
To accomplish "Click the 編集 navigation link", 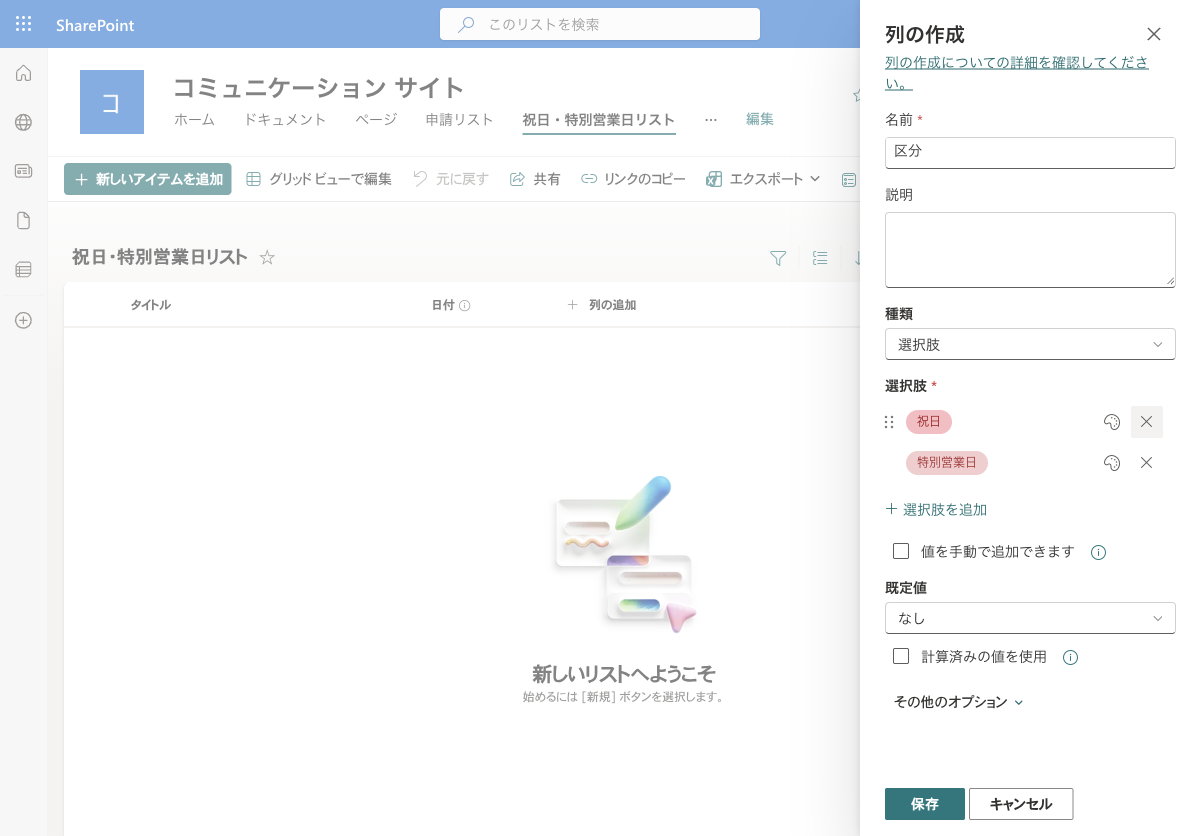I will (x=760, y=119).
